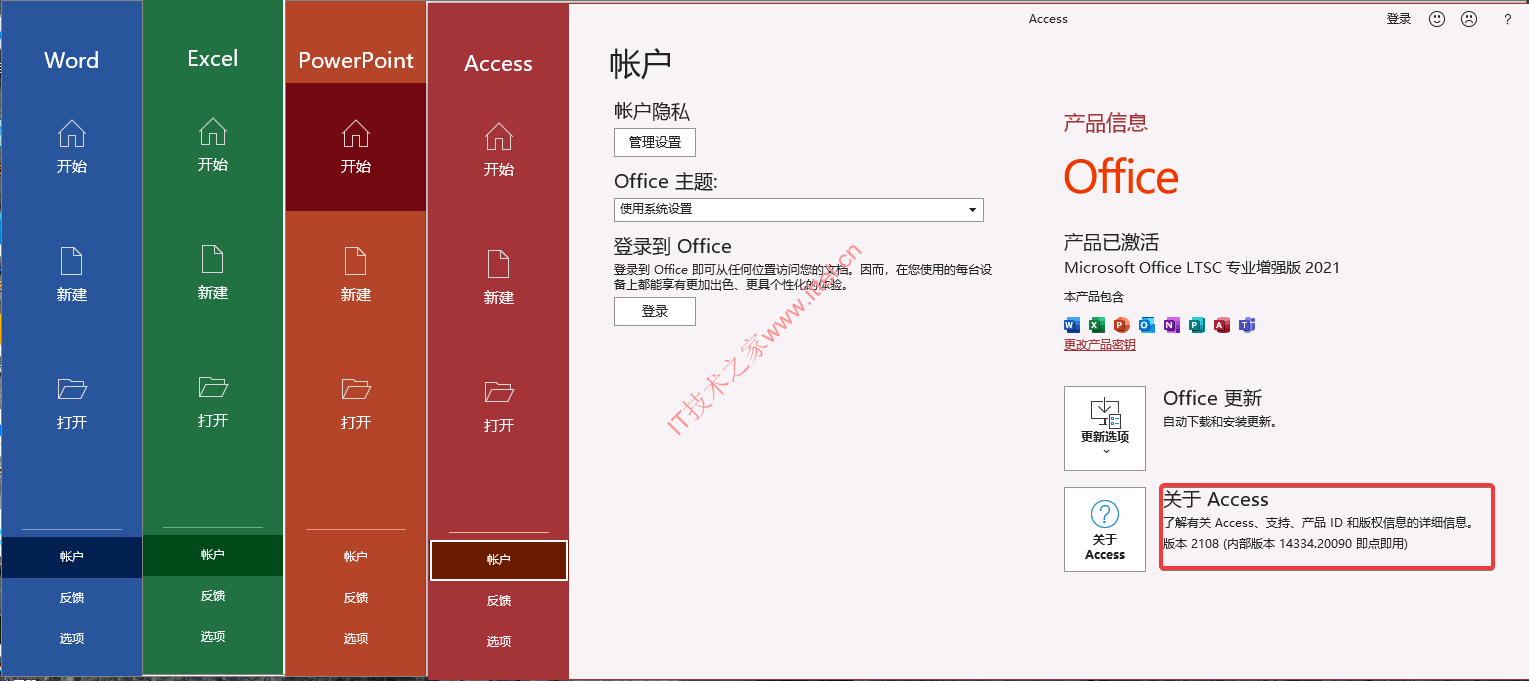Click the orange PowerPoint product icon
The width and height of the screenshot is (1529, 681).
point(1121,325)
